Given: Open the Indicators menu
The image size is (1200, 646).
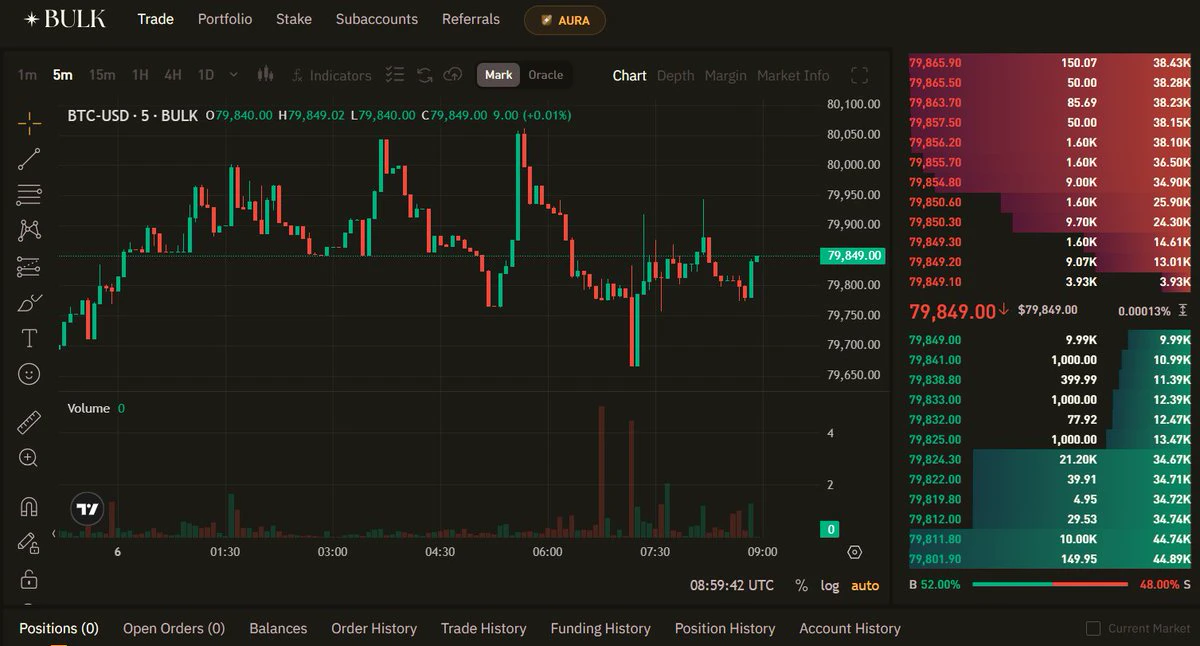Looking at the screenshot, I should (x=332, y=75).
